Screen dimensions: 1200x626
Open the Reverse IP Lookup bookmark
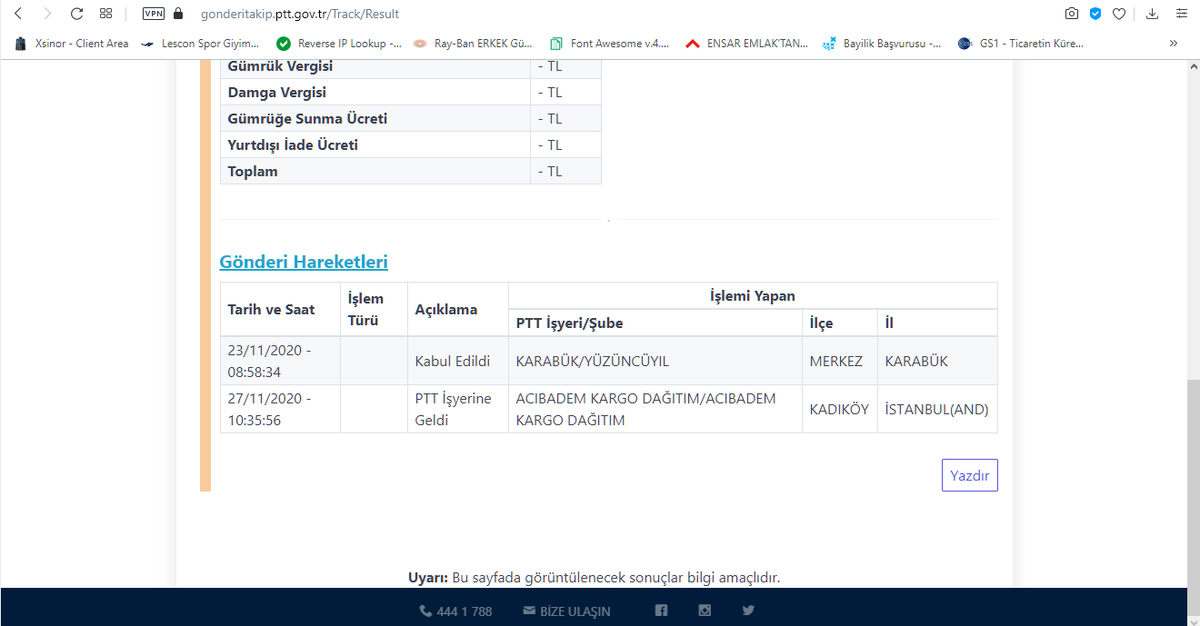(x=339, y=44)
